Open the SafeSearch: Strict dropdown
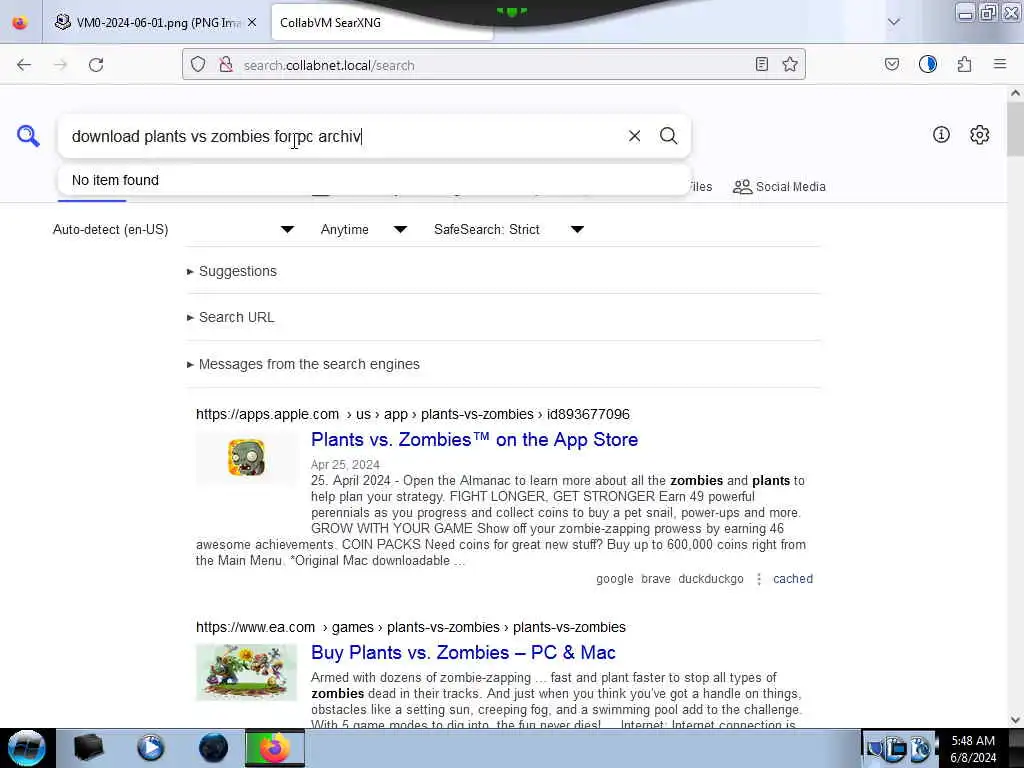This screenshot has height=768, width=1024. (509, 229)
